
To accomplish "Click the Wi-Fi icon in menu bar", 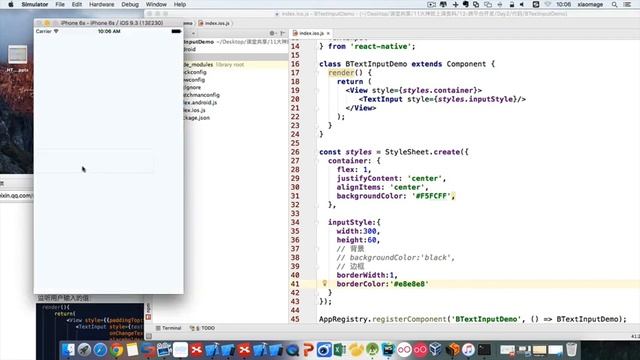I will point(548,4).
